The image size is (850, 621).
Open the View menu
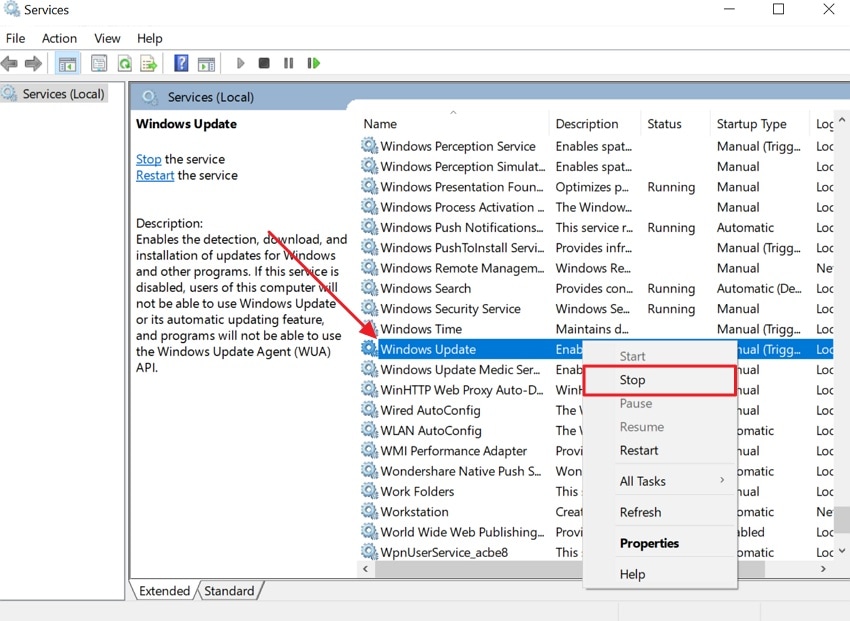[107, 38]
